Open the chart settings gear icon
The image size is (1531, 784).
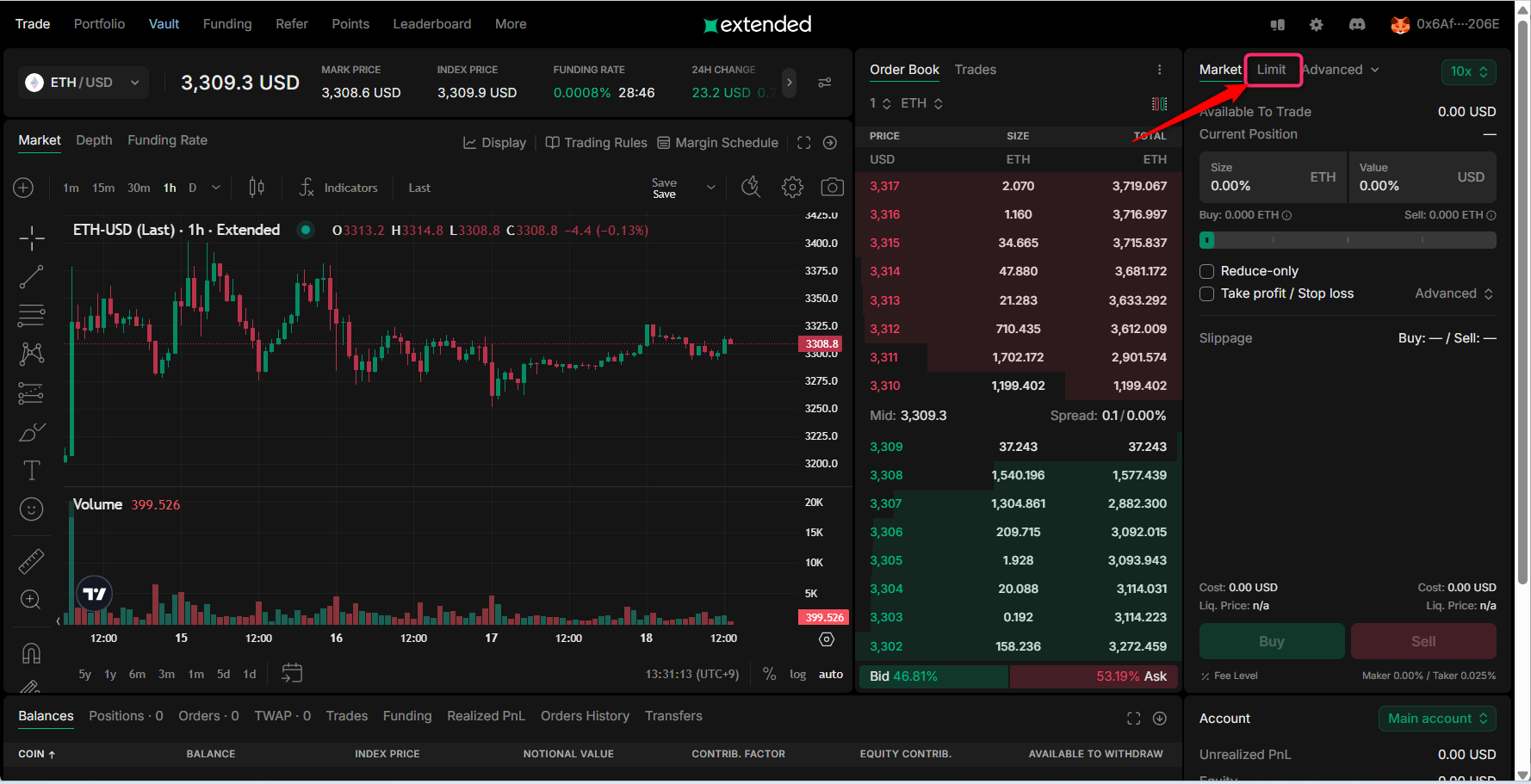(x=792, y=188)
